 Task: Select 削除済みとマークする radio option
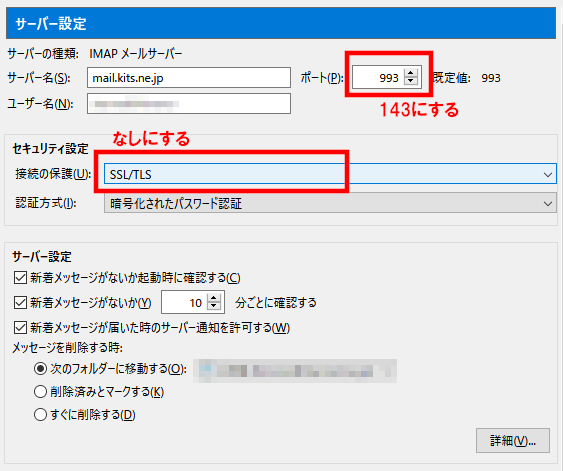click(40, 392)
